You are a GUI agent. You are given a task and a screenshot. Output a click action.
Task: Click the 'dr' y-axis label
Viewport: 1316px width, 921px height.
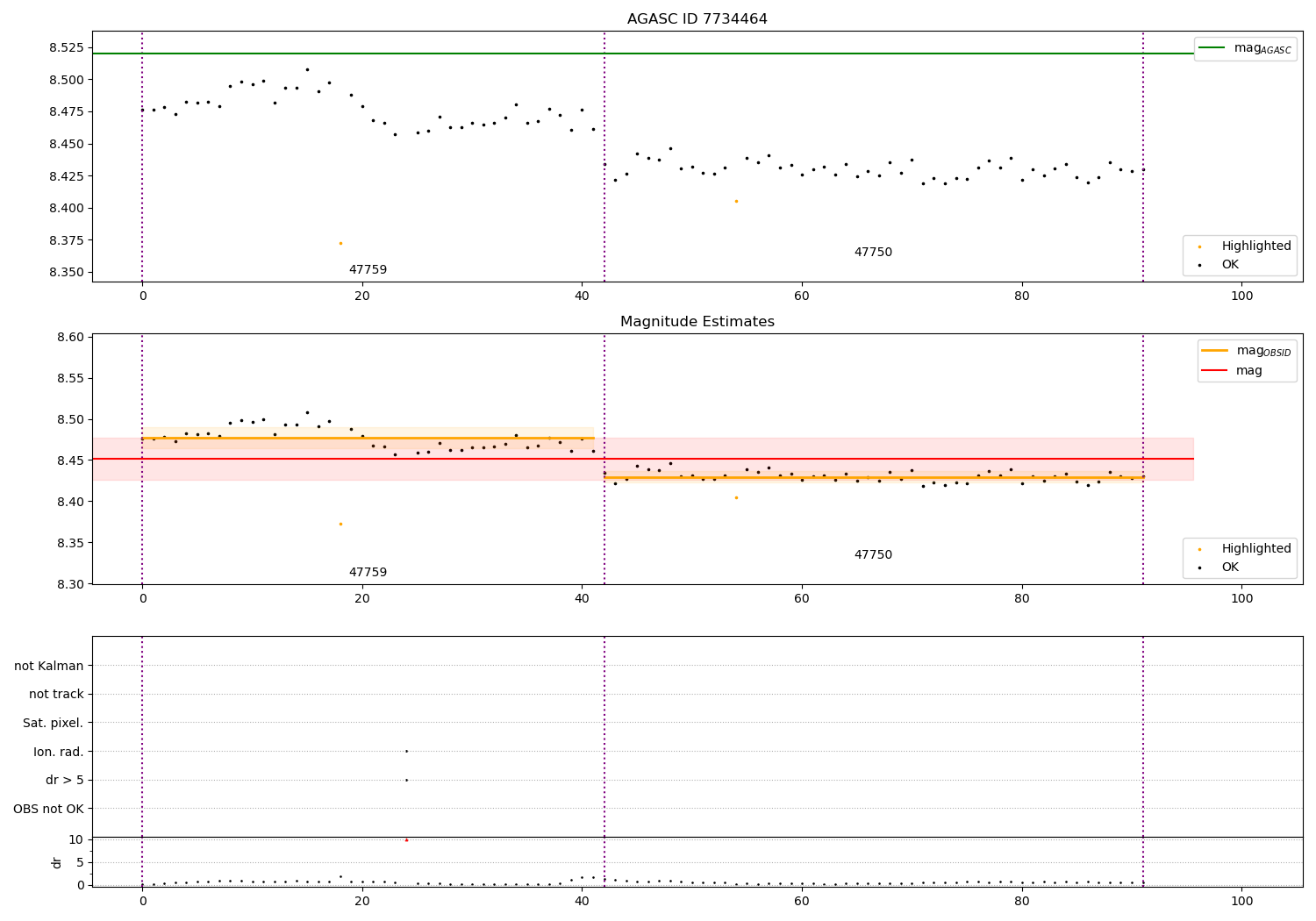(x=57, y=862)
